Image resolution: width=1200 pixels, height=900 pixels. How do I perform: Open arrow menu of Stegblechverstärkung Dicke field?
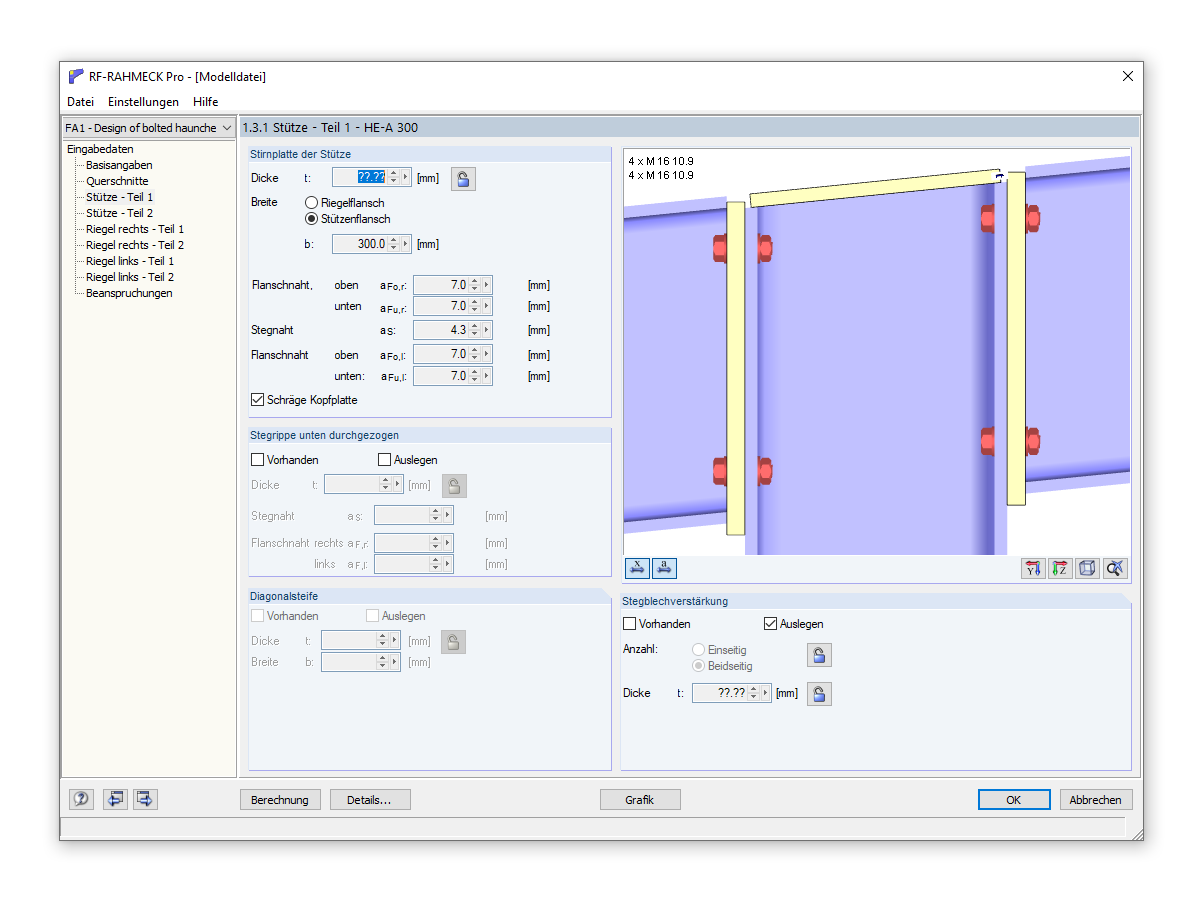point(766,693)
